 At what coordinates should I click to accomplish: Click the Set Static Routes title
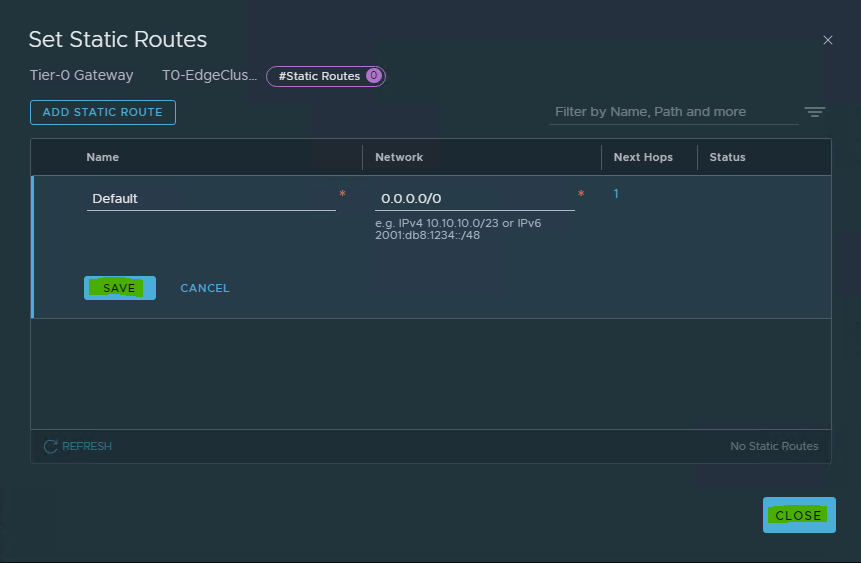118,40
